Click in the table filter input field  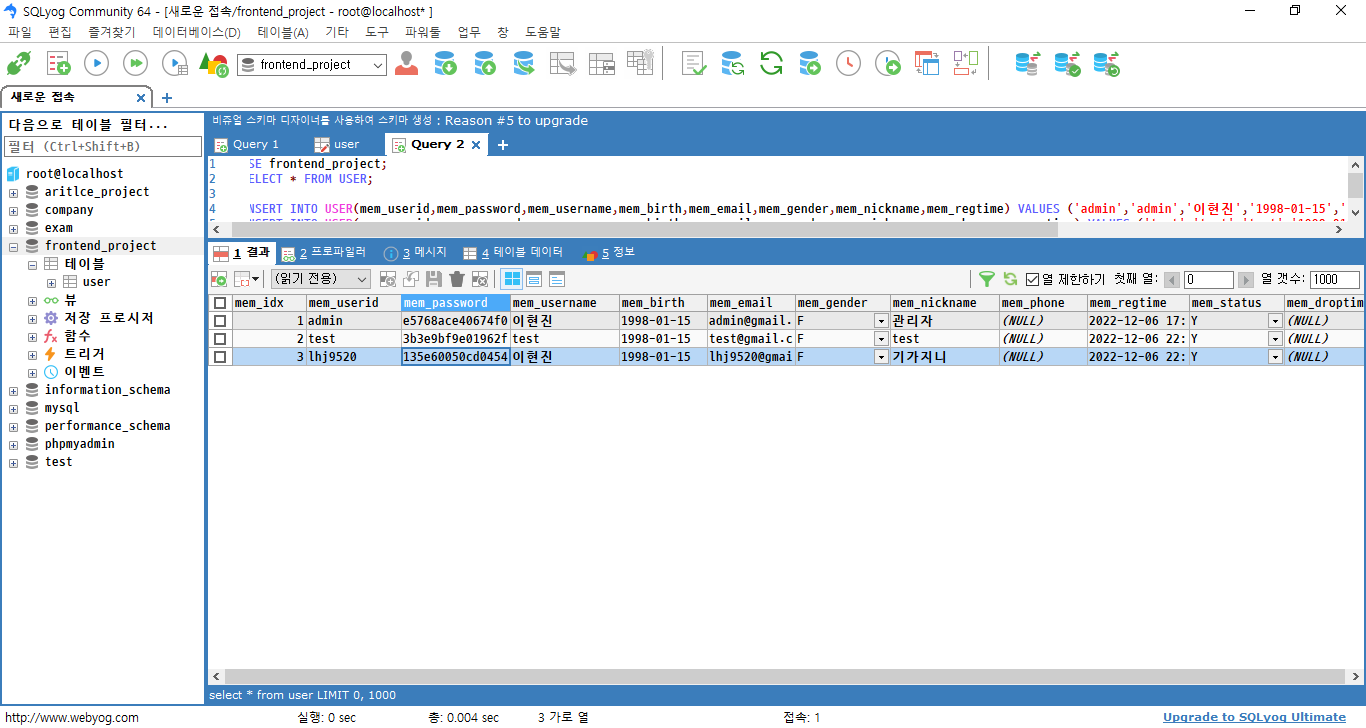104,147
